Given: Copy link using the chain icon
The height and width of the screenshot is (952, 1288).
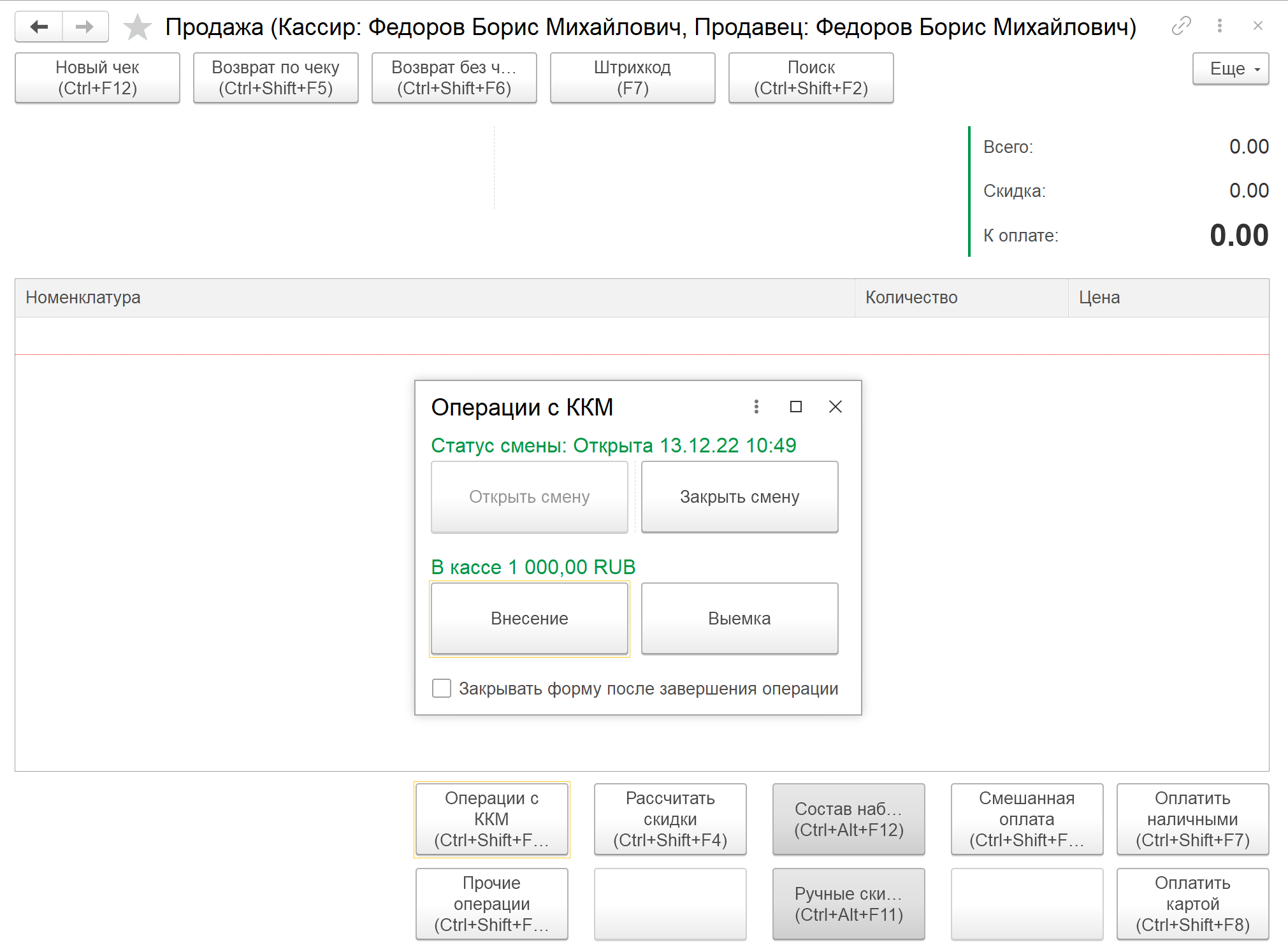Looking at the screenshot, I should (x=1181, y=25).
